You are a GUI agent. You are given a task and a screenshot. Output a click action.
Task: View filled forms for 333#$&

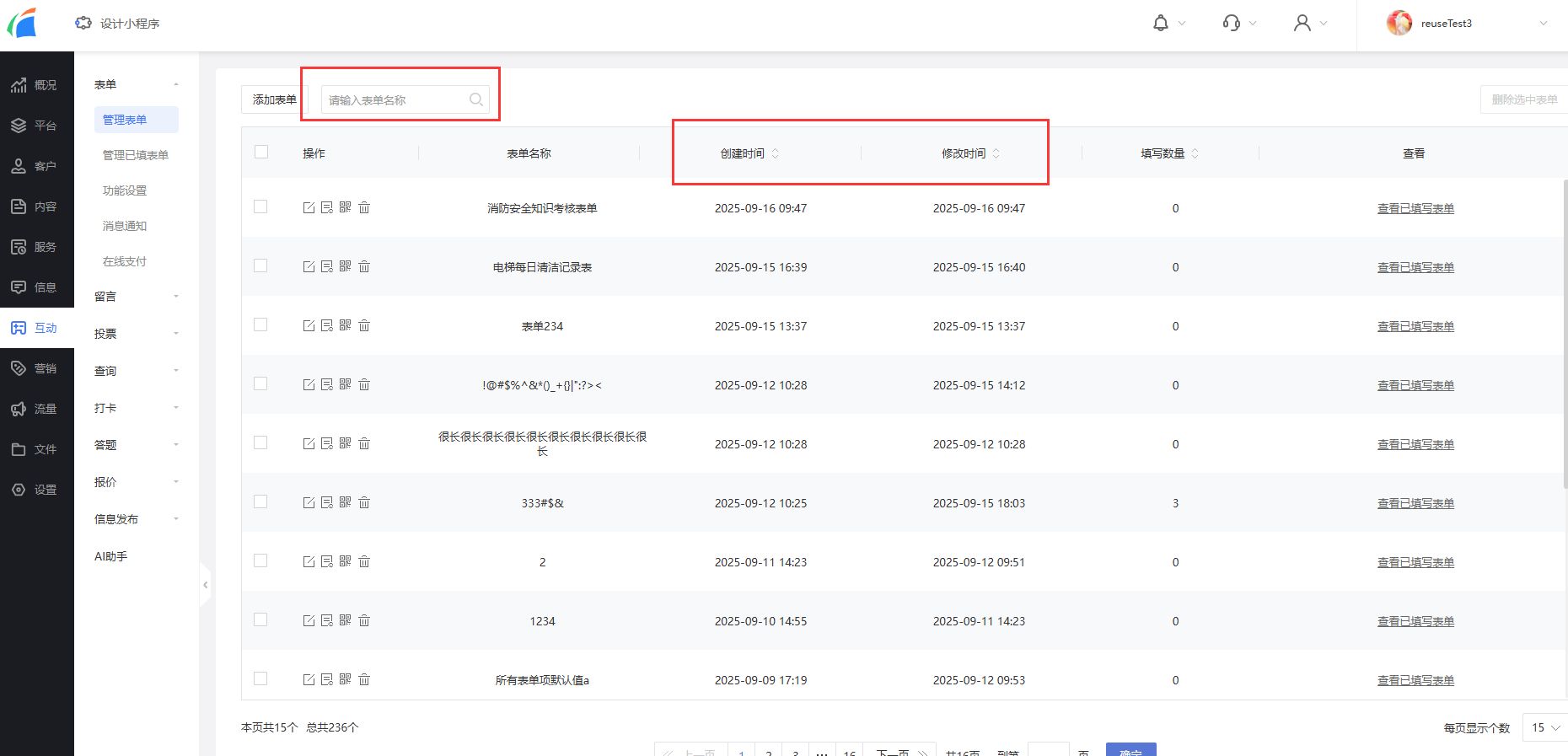pos(1415,503)
